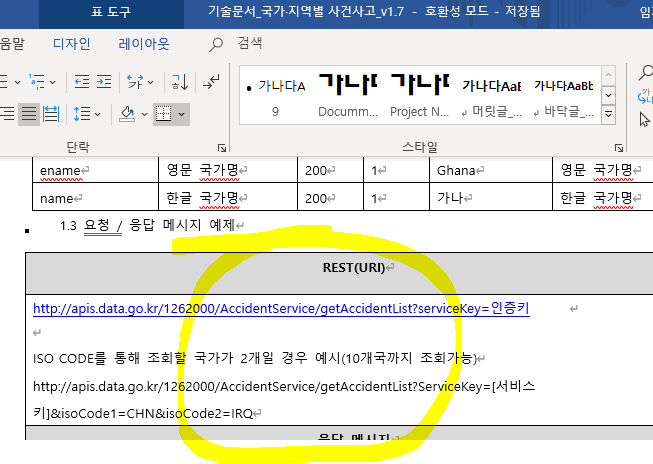Apply the Documm... style
Image resolution: width=653 pixels, height=464 pixels.
[348, 95]
